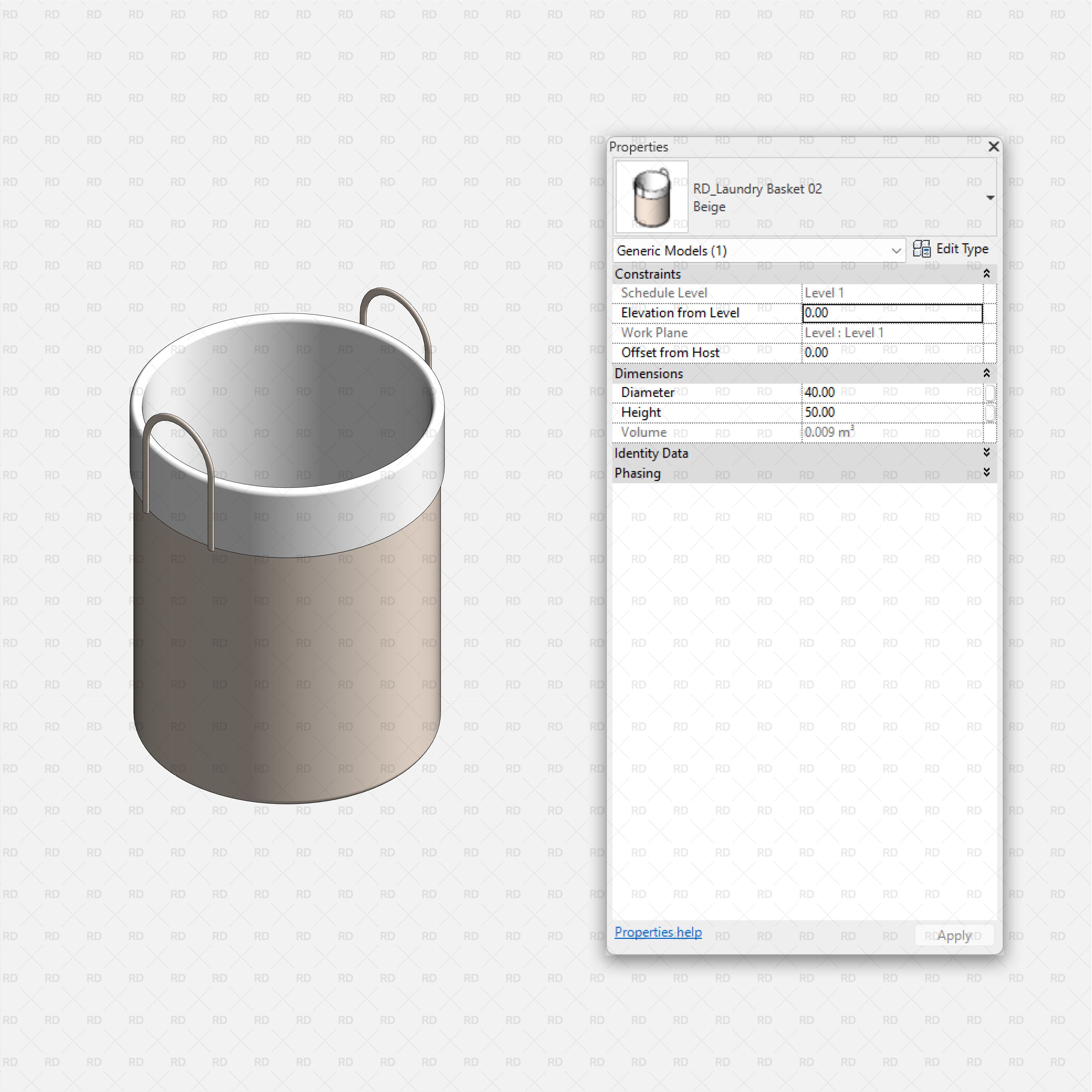Toggle the associate parameter button beside Diameter

coord(990,392)
